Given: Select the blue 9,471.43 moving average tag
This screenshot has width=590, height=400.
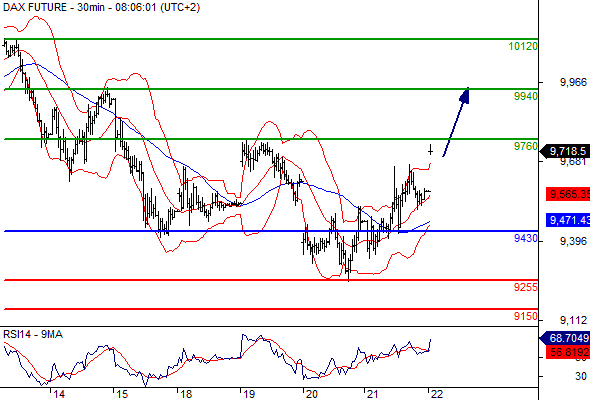Looking at the screenshot, I should pyautogui.click(x=568, y=220).
